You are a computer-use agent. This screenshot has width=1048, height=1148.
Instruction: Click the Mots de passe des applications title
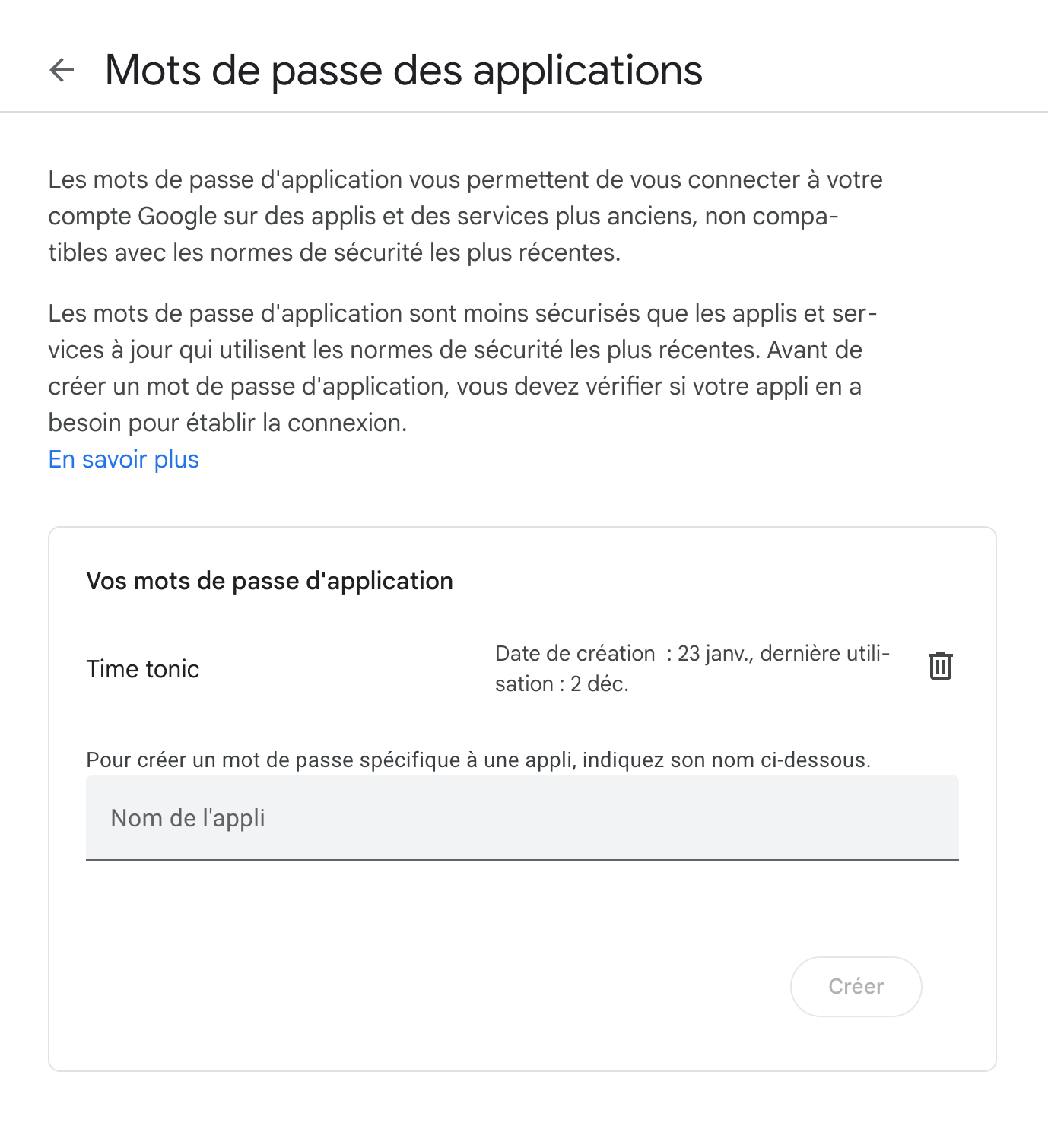(404, 71)
